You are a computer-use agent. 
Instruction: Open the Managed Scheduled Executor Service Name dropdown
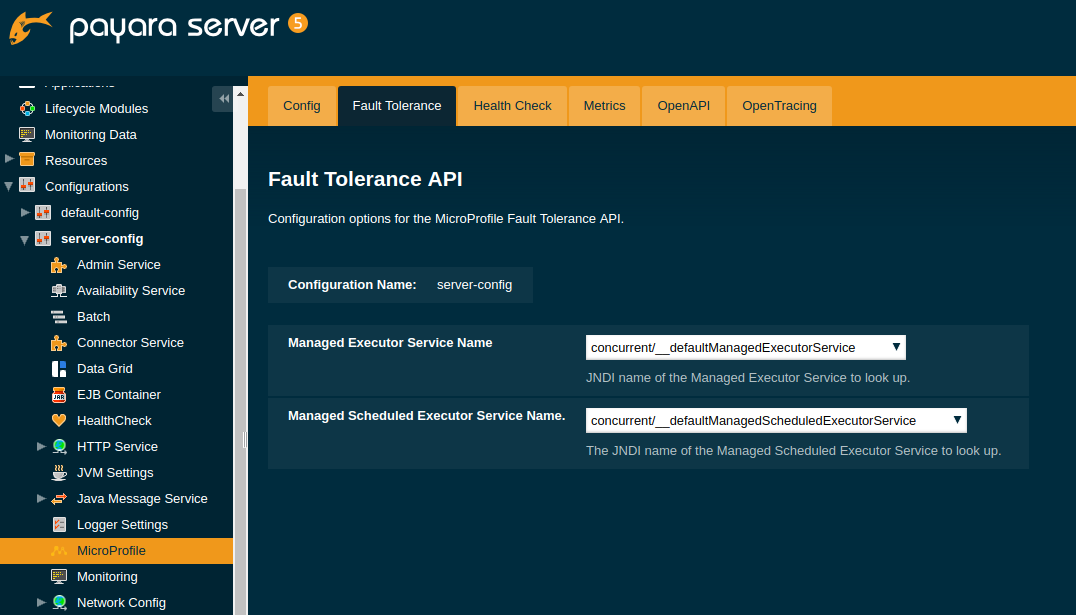[x=776, y=420]
